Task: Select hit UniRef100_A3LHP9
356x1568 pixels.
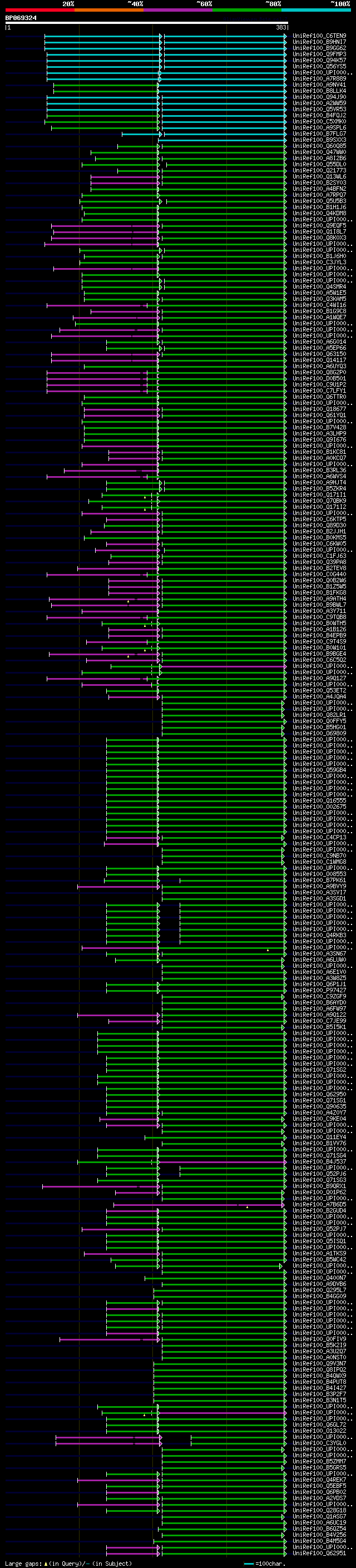Action: click(x=319, y=433)
